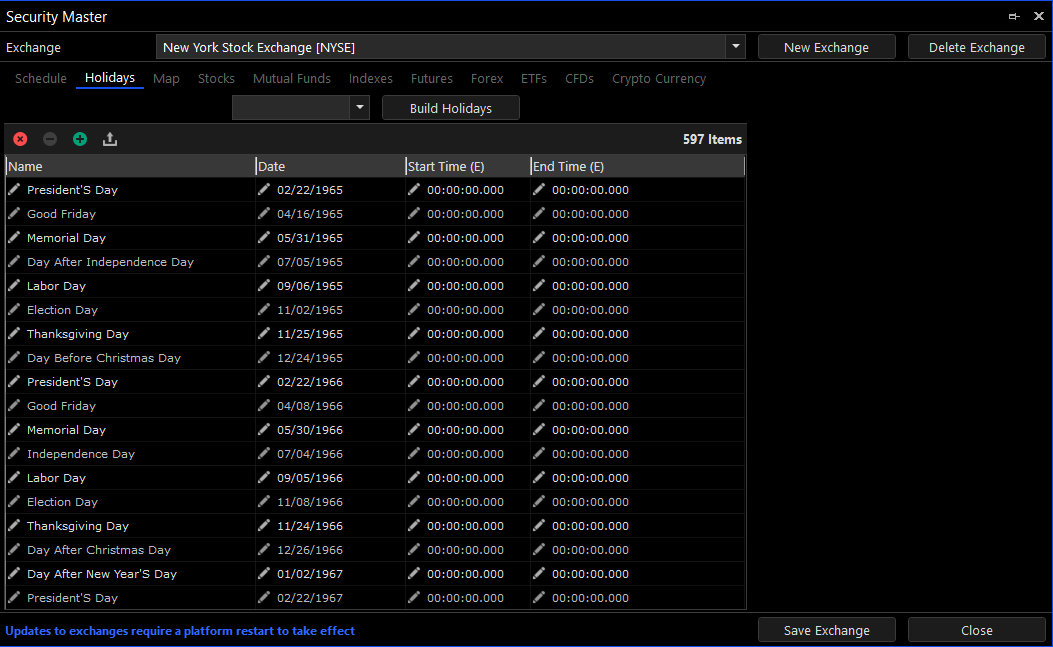
Task: Open the dropdown next to Build Holidays
Action: coord(359,108)
